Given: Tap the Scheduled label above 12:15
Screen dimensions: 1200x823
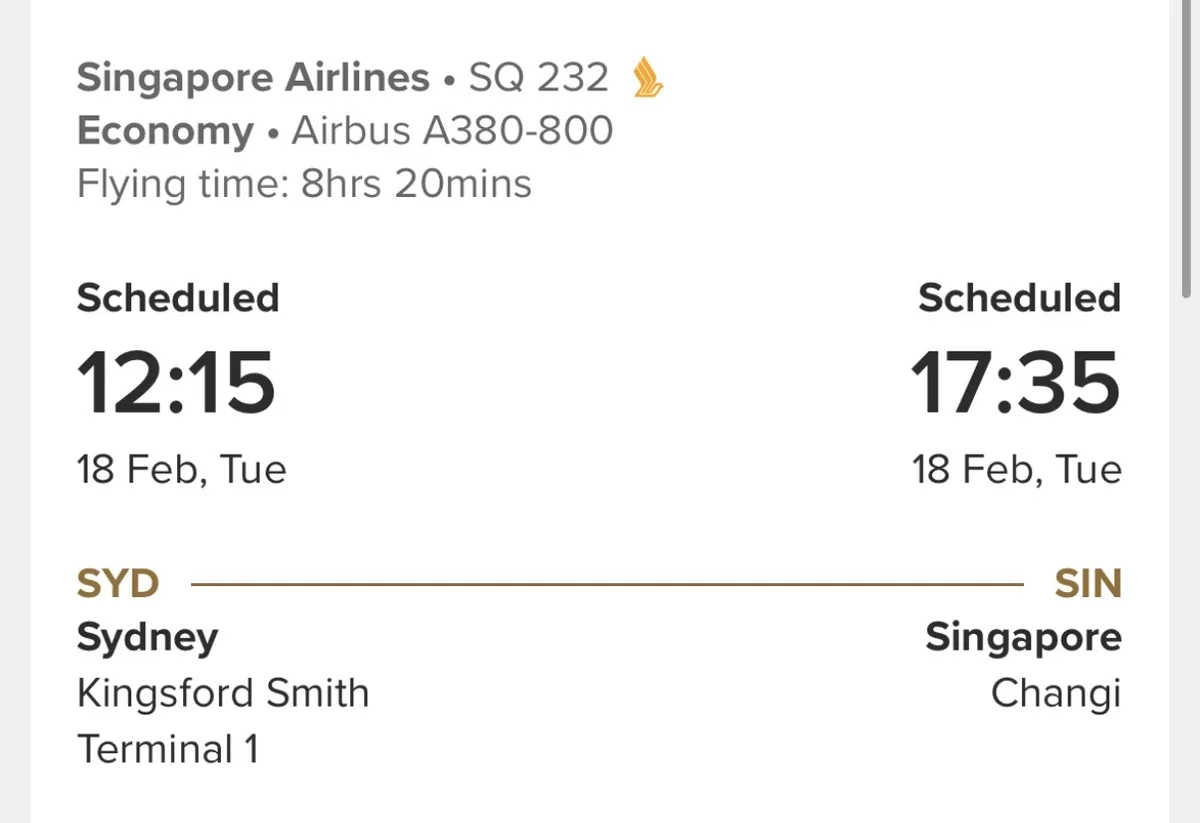Looking at the screenshot, I should click(x=178, y=299).
